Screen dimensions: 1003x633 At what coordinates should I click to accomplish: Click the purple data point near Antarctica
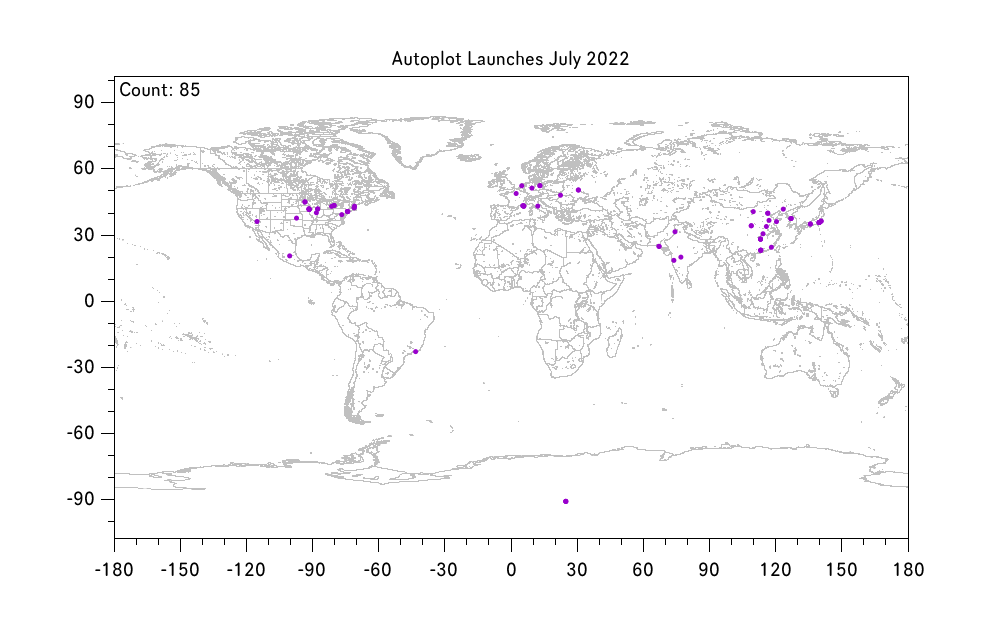(x=565, y=501)
